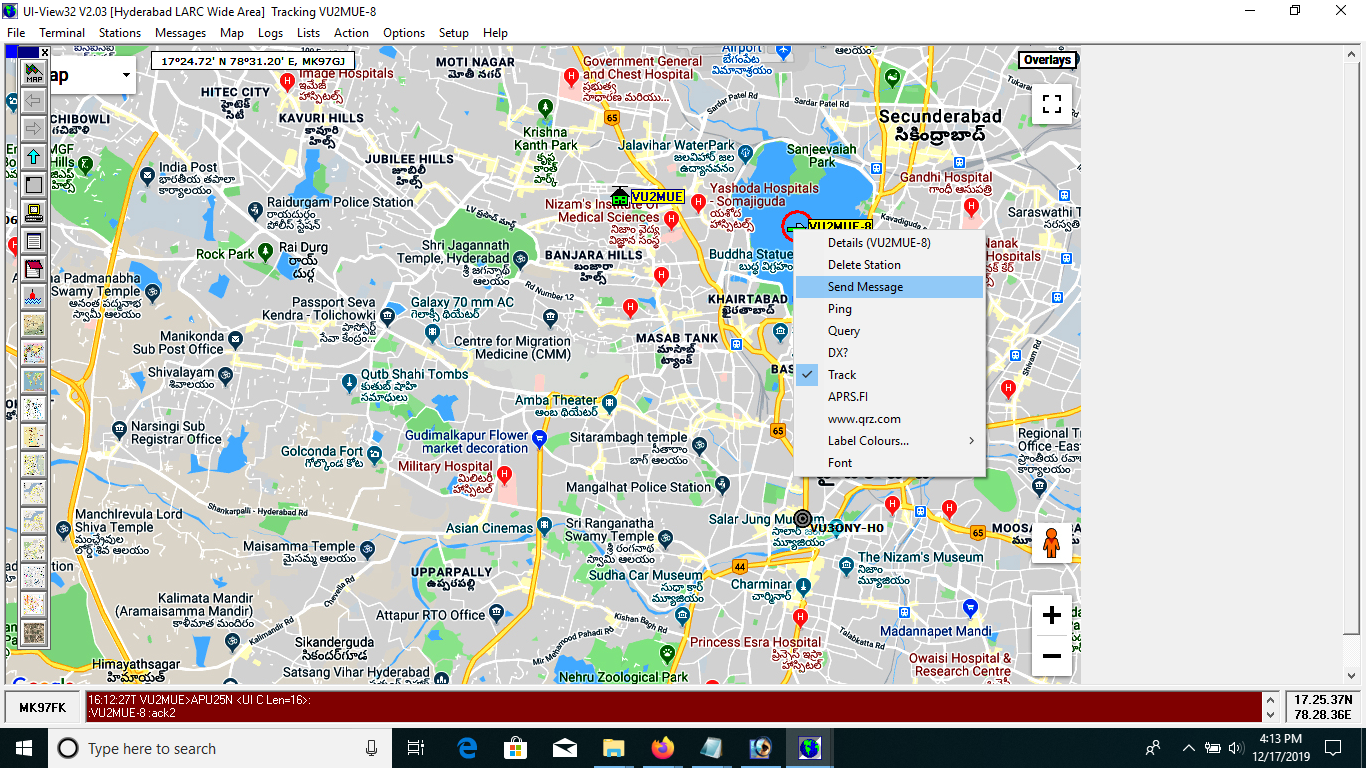The width and height of the screenshot is (1366, 768).
Task: Open the Map menu
Action: pos(232,33)
